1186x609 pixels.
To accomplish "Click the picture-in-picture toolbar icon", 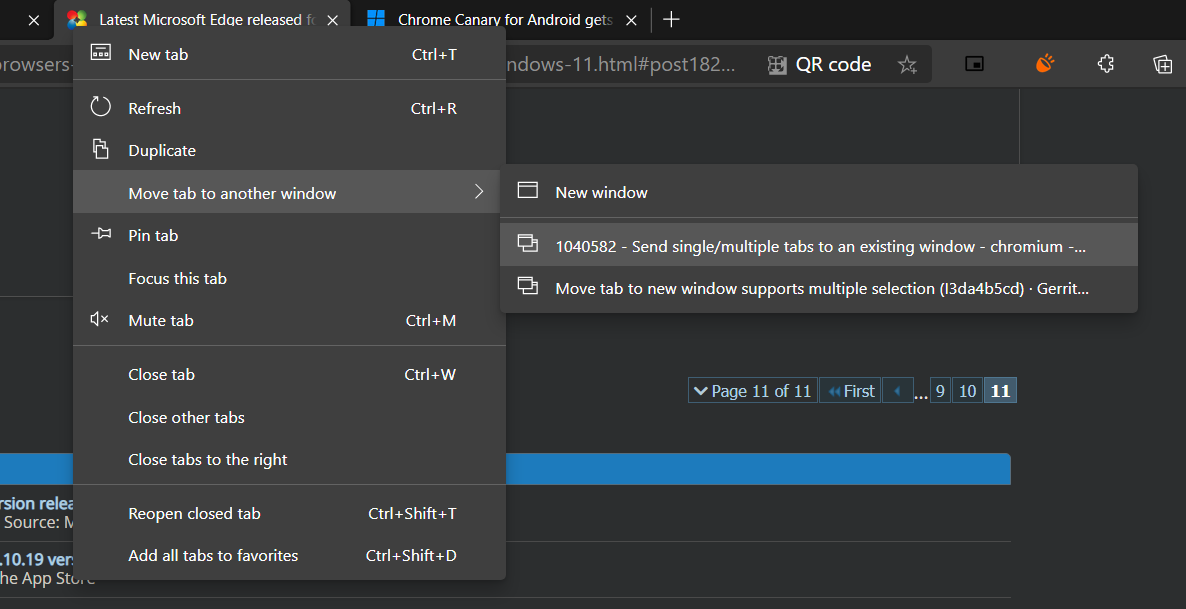I will (x=974, y=64).
